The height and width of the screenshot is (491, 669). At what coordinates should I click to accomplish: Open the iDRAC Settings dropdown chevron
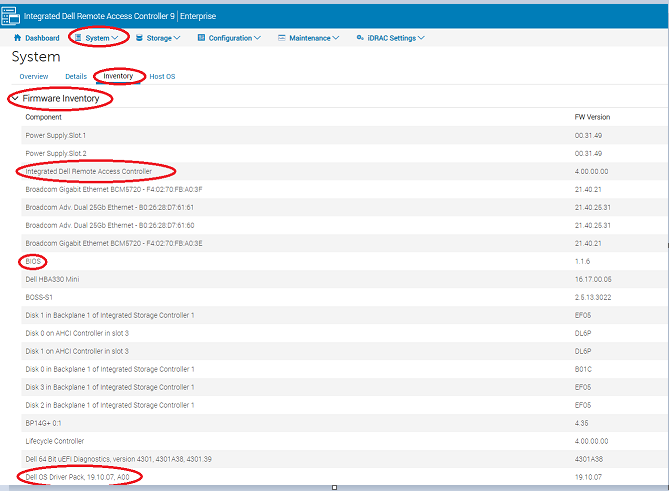(421, 38)
